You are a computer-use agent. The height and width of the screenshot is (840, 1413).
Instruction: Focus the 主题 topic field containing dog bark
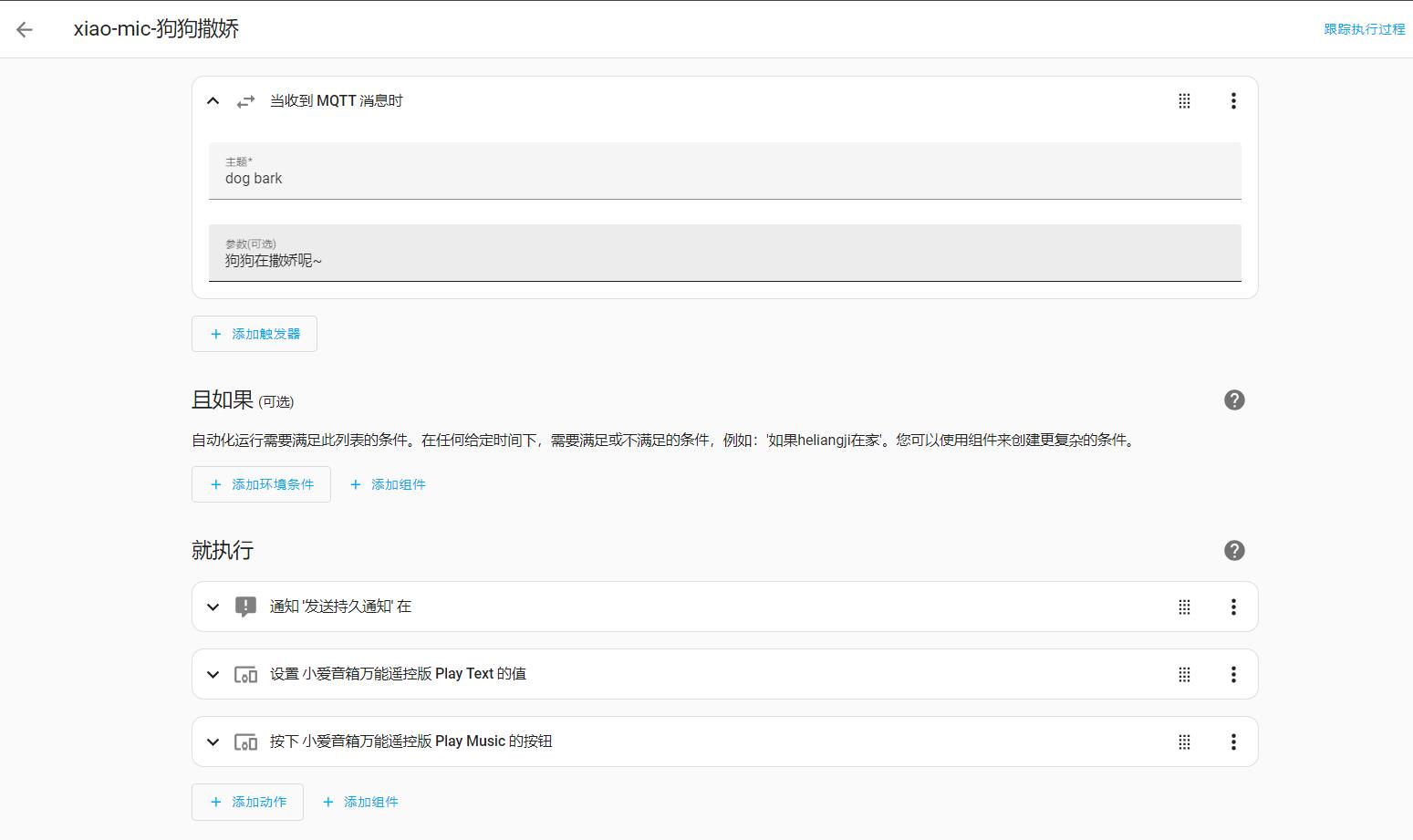725,171
